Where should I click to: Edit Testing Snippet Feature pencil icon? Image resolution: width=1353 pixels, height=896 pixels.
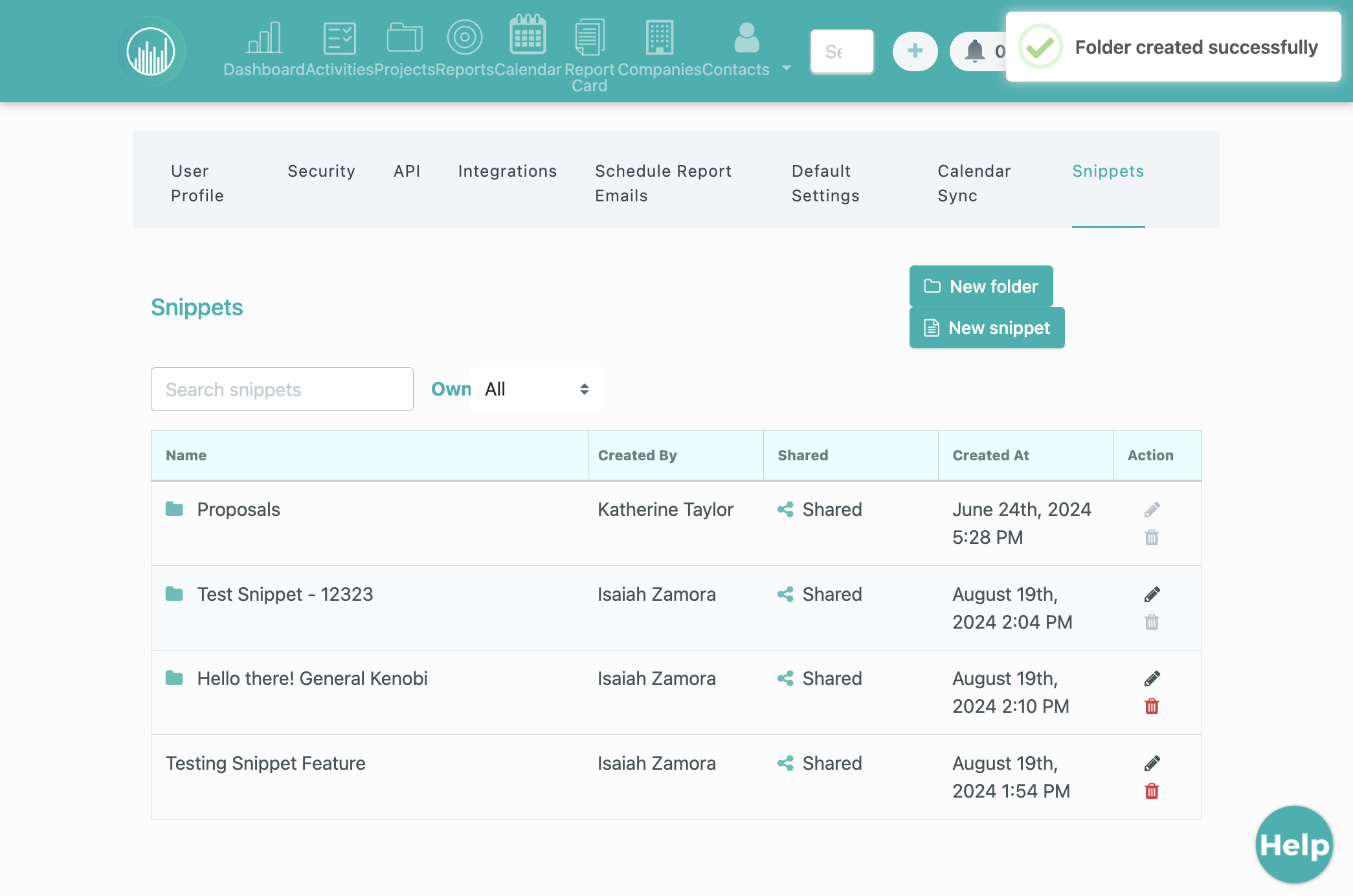coord(1152,763)
